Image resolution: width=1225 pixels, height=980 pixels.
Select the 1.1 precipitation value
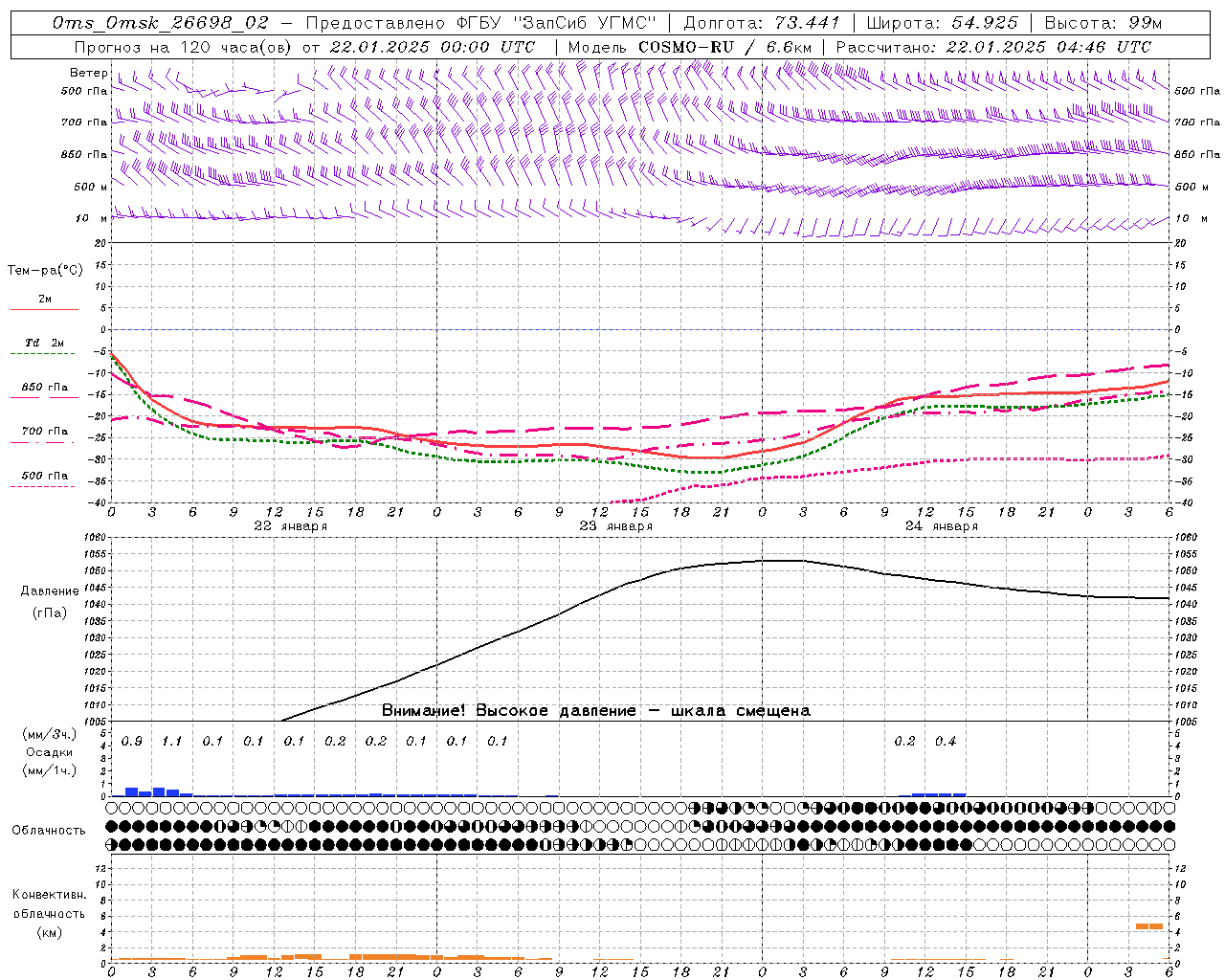click(x=171, y=742)
